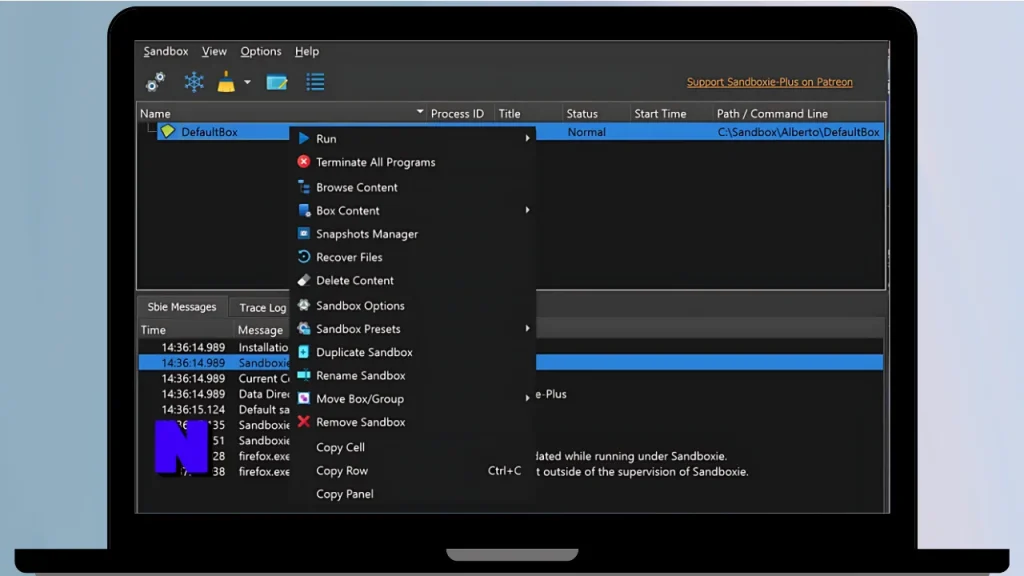Expand the Run submenu arrow

coord(527,138)
